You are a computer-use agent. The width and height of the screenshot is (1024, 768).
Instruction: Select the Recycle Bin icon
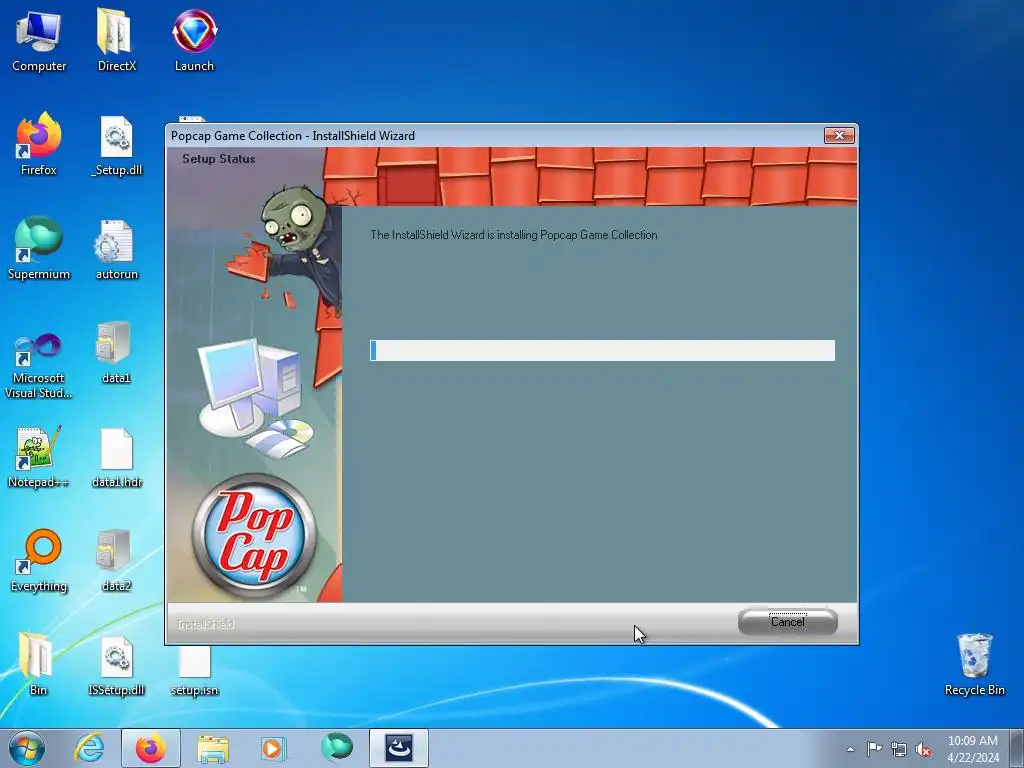[x=974, y=665]
